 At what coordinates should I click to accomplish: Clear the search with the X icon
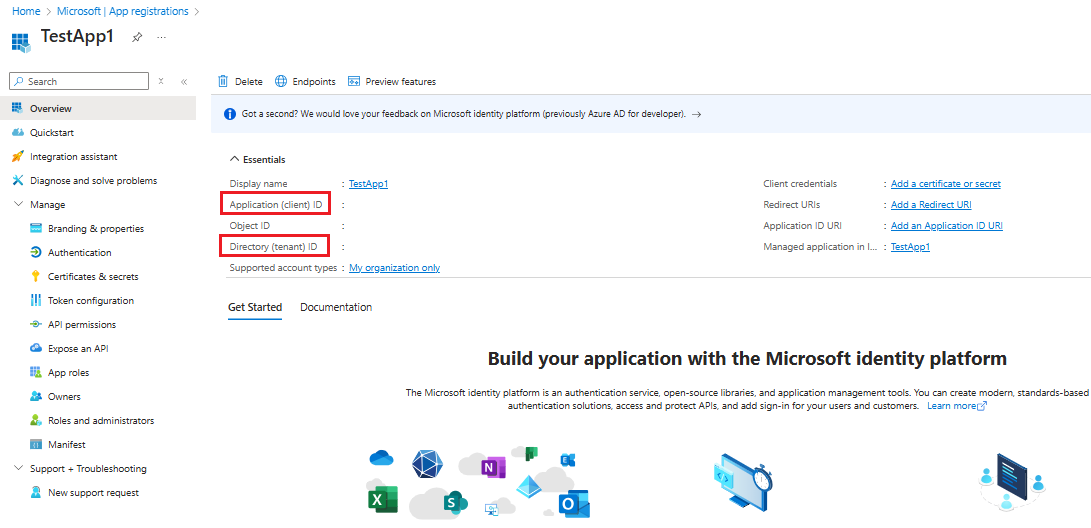pyautogui.click(x=161, y=81)
